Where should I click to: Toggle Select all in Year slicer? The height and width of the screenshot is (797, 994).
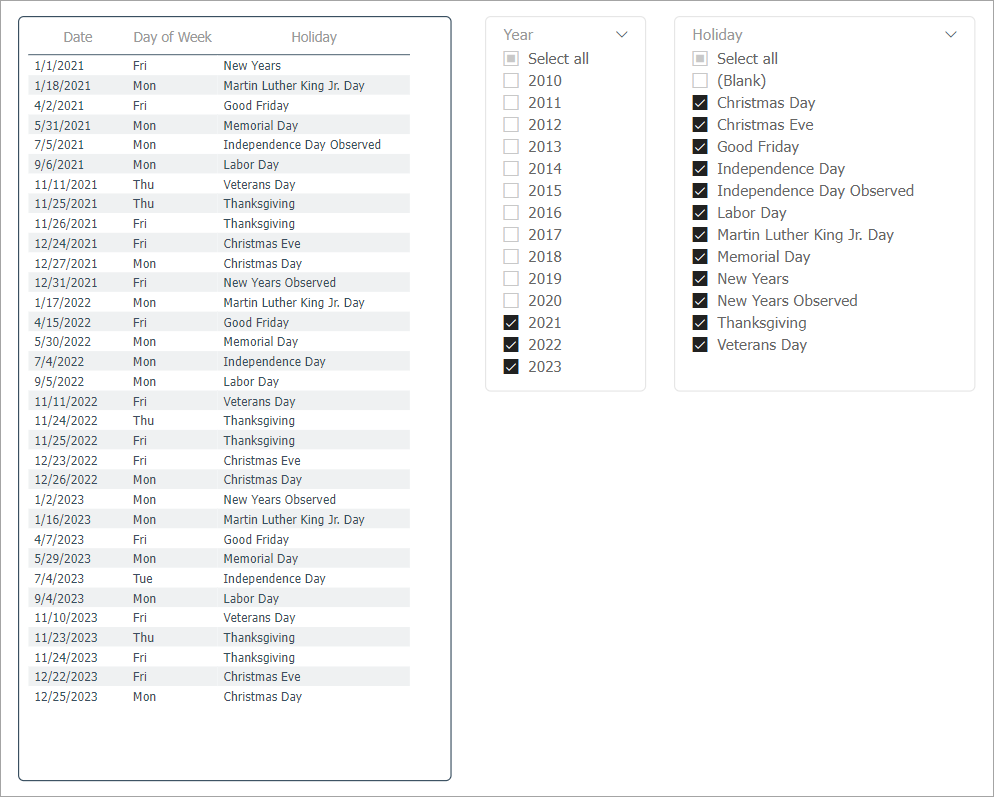pyautogui.click(x=511, y=59)
